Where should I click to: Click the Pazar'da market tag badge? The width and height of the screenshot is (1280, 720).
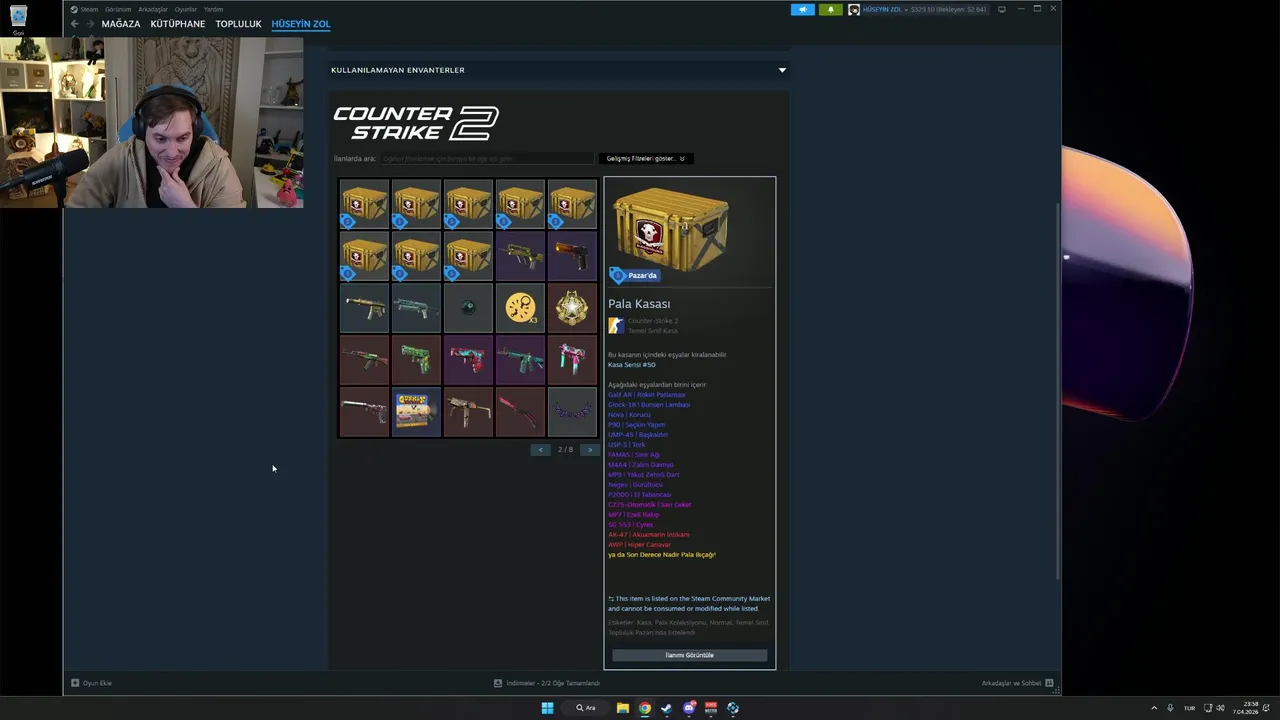(x=635, y=275)
